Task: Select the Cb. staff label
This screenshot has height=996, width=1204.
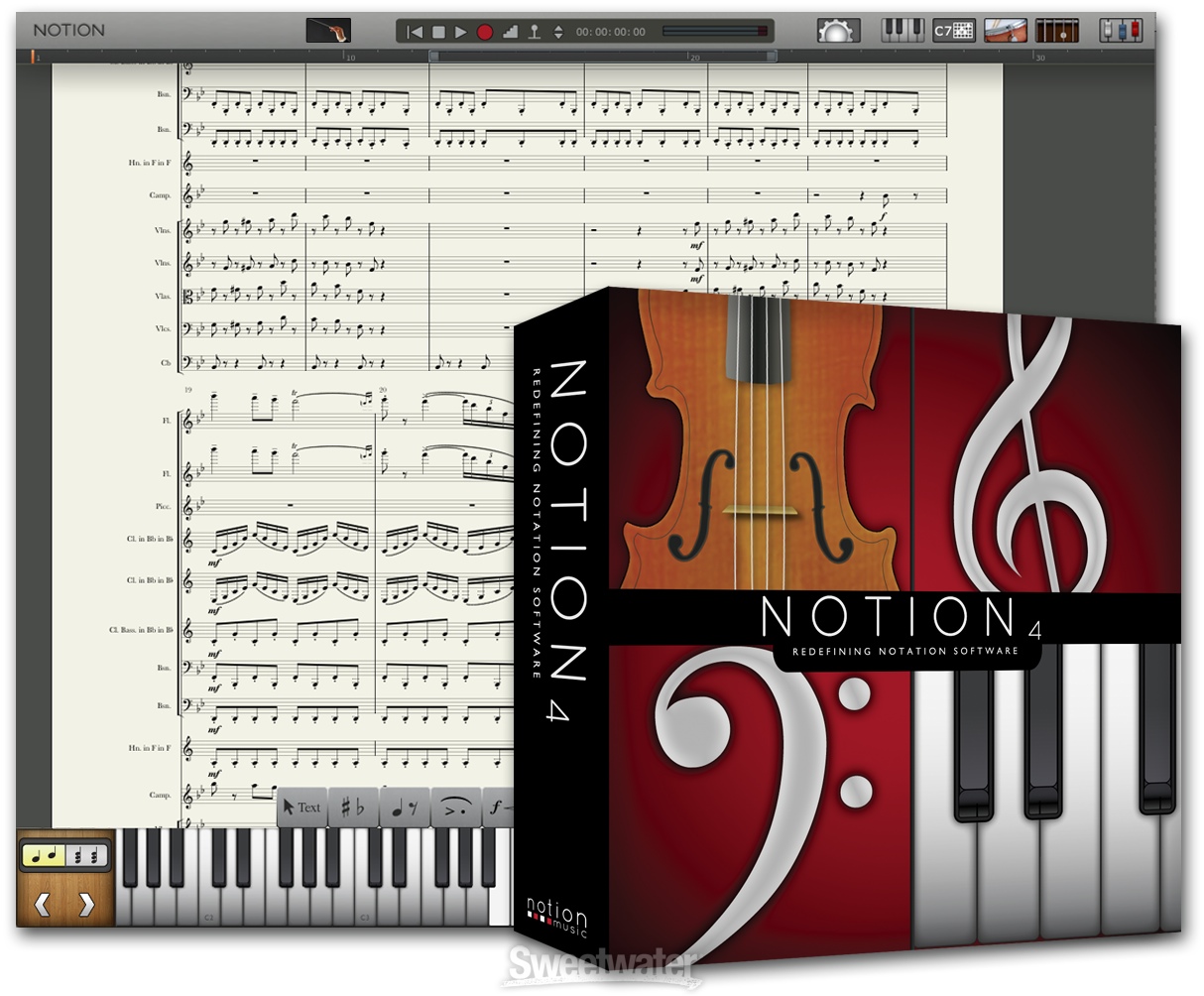Action: [x=166, y=363]
